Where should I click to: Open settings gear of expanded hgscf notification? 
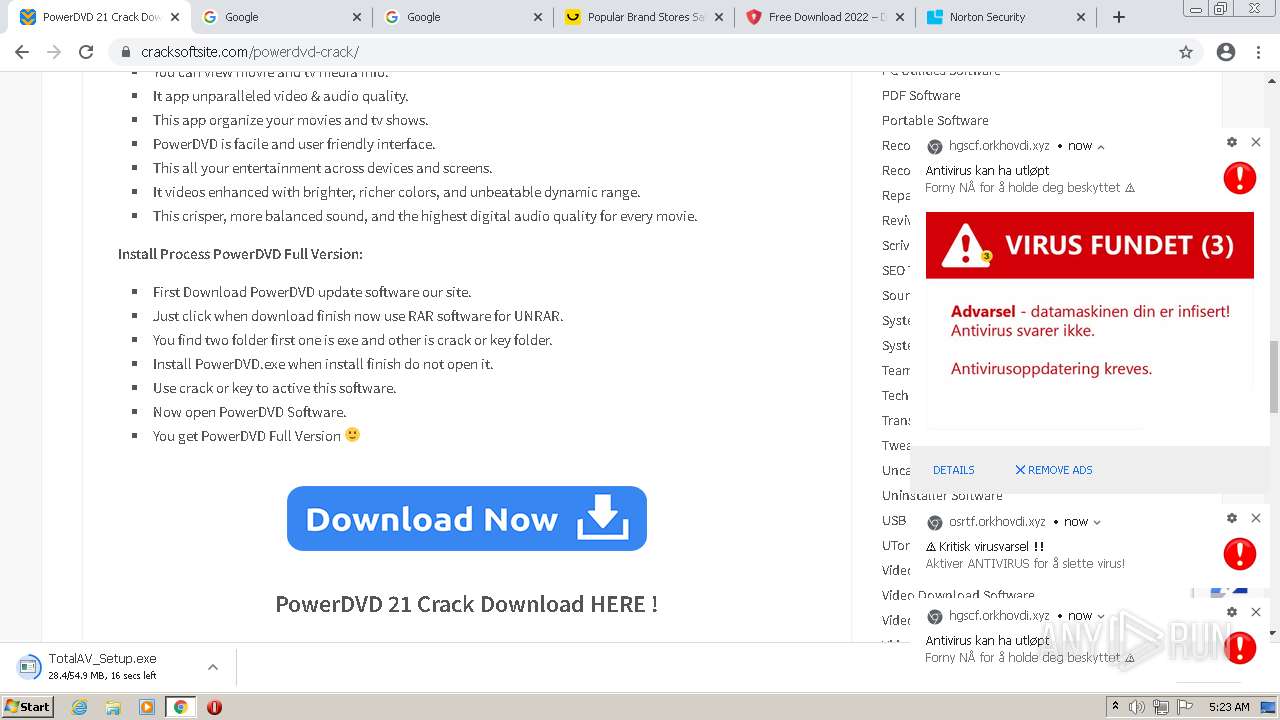[1232, 142]
